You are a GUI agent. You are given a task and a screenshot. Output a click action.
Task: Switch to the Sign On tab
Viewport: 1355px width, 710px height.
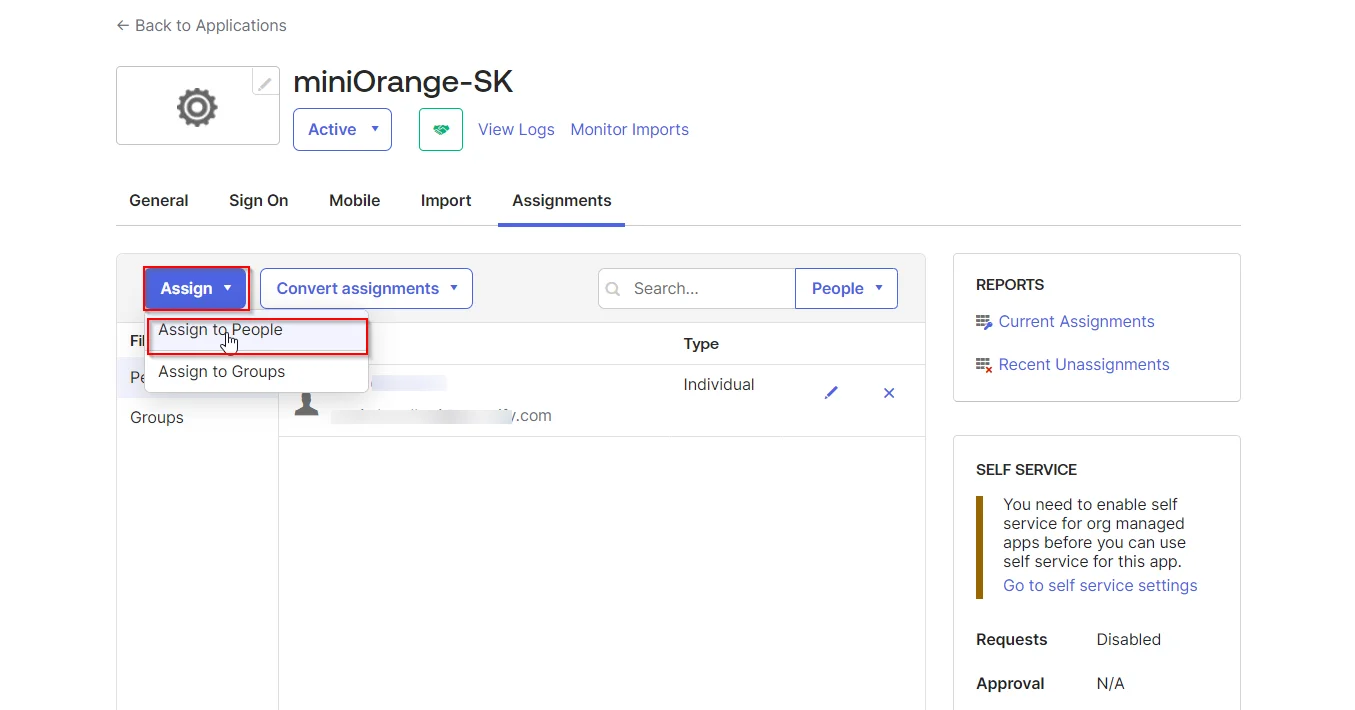258,200
